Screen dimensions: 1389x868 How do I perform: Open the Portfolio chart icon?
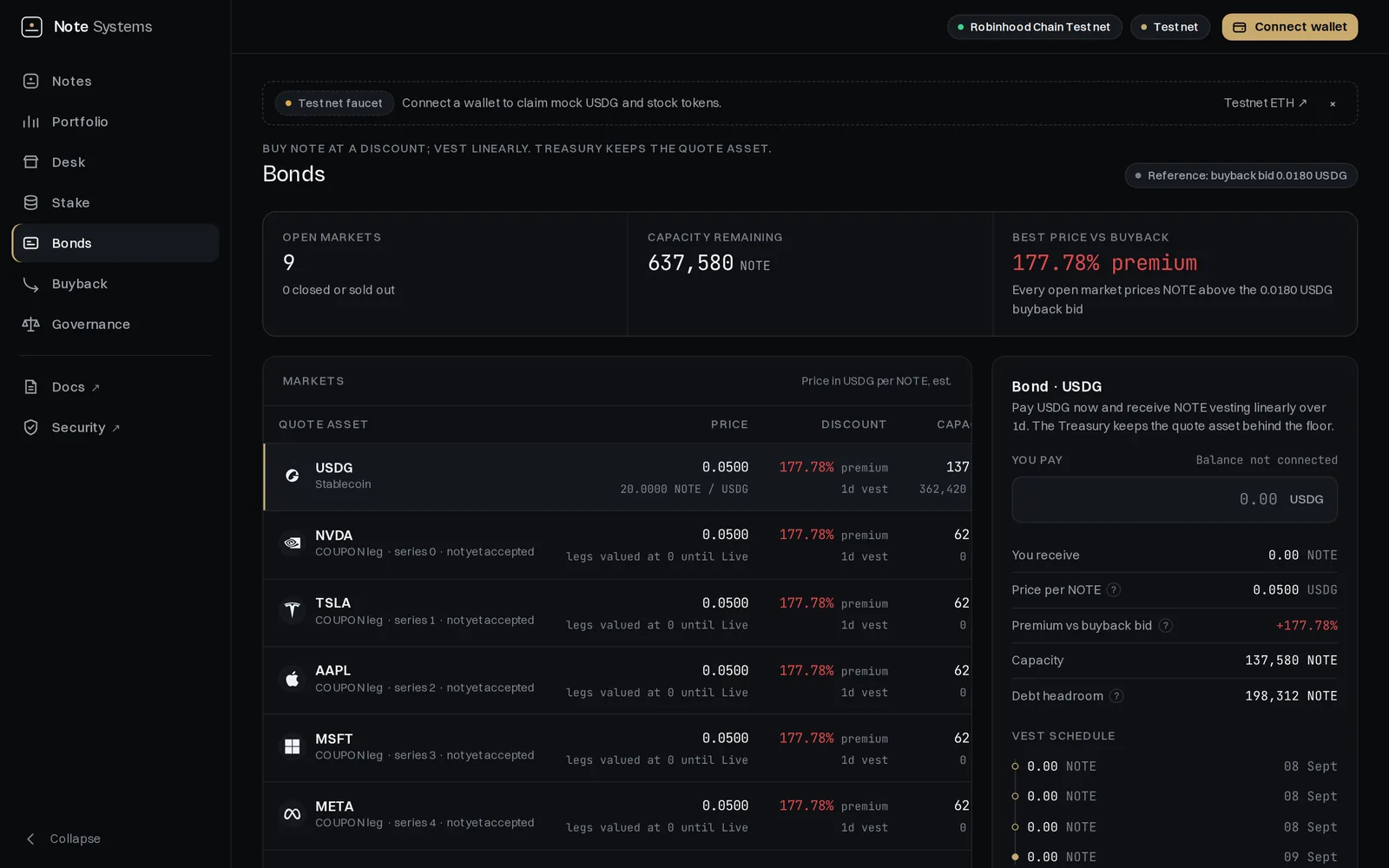coord(31,122)
